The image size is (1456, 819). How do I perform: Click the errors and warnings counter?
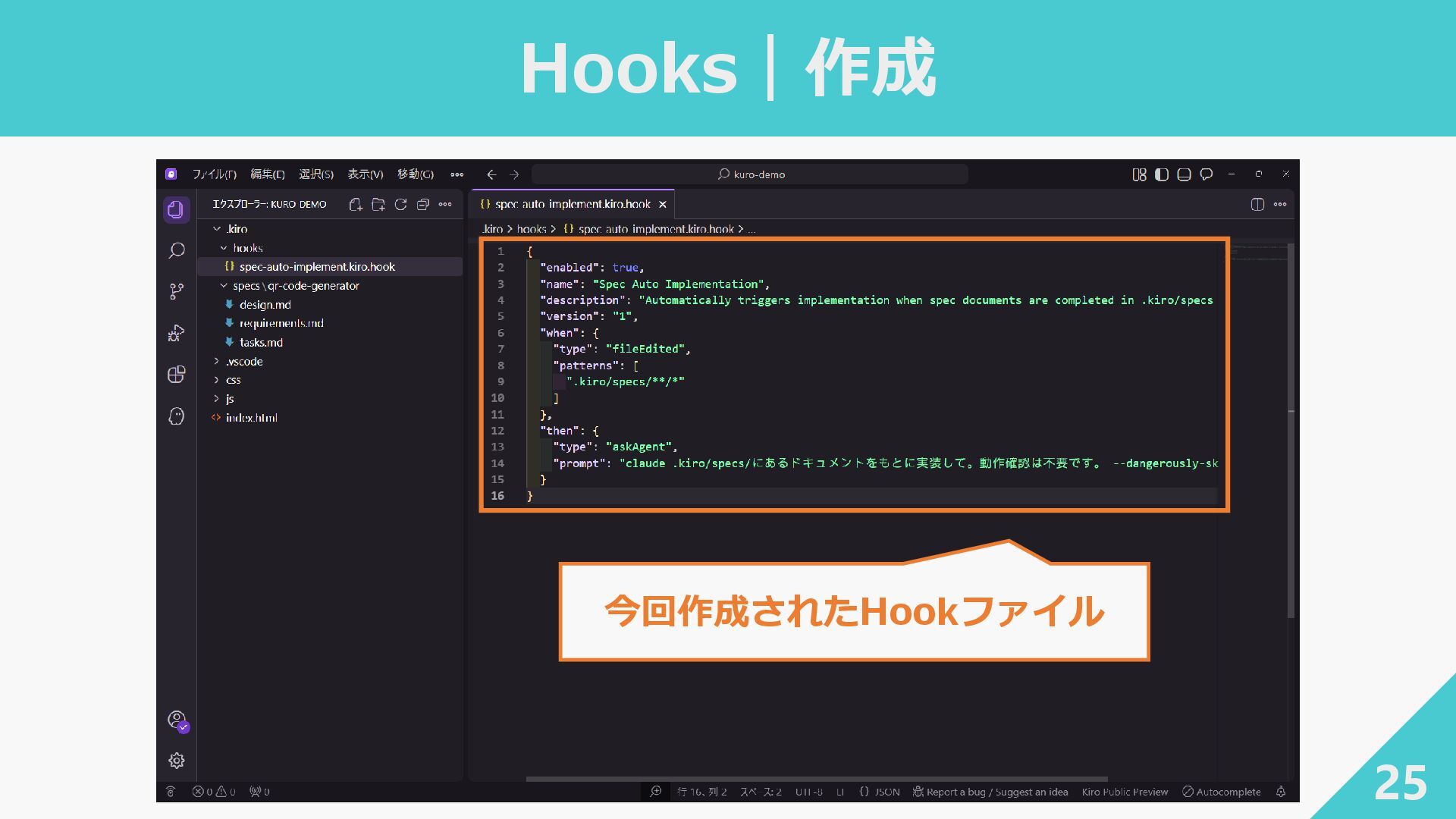pyautogui.click(x=214, y=792)
